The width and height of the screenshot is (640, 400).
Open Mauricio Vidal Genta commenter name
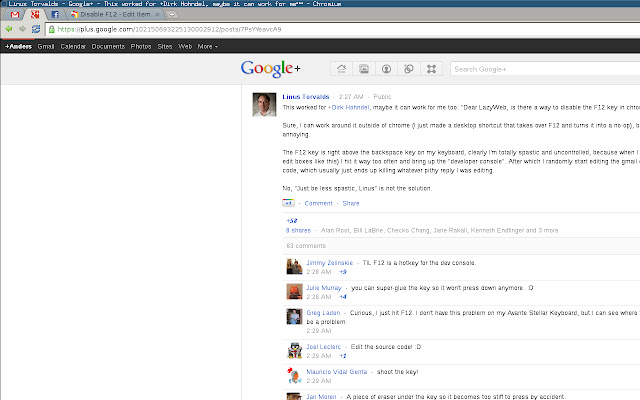point(337,372)
